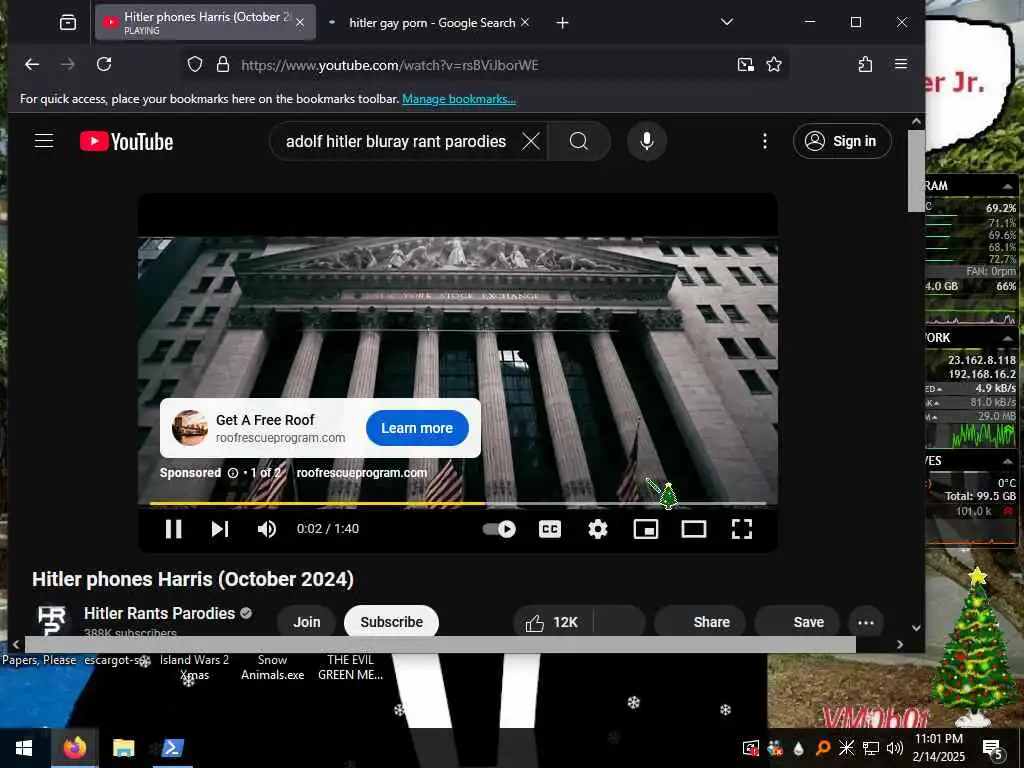Open the tracking protection shield icon
This screenshot has height=768, width=1024.
click(x=195, y=64)
